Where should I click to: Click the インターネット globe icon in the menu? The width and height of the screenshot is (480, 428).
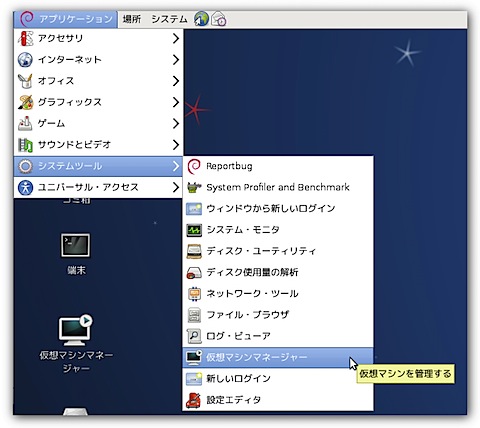(x=26, y=60)
